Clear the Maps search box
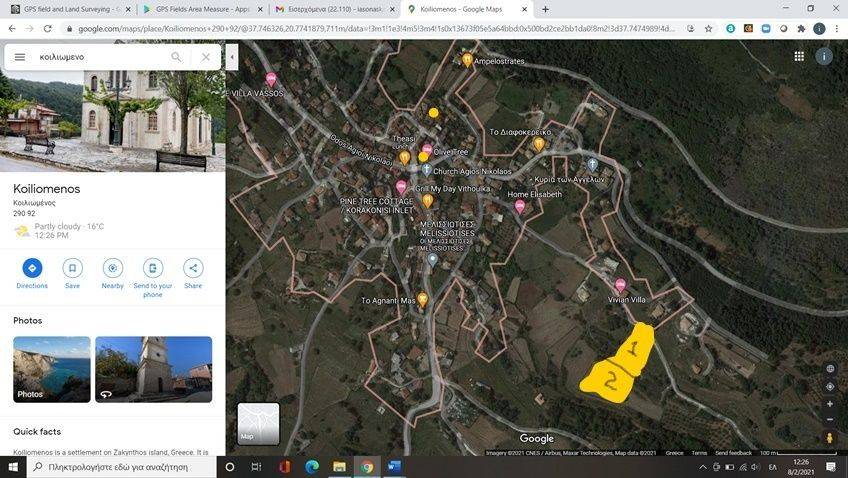This screenshot has height=478, width=848. point(205,57)
